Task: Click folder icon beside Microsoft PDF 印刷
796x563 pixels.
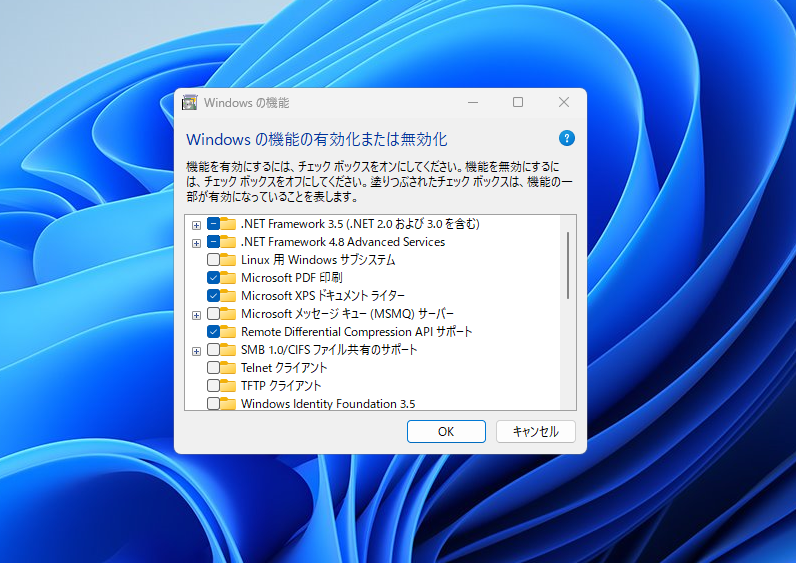Action: point(228,278)
